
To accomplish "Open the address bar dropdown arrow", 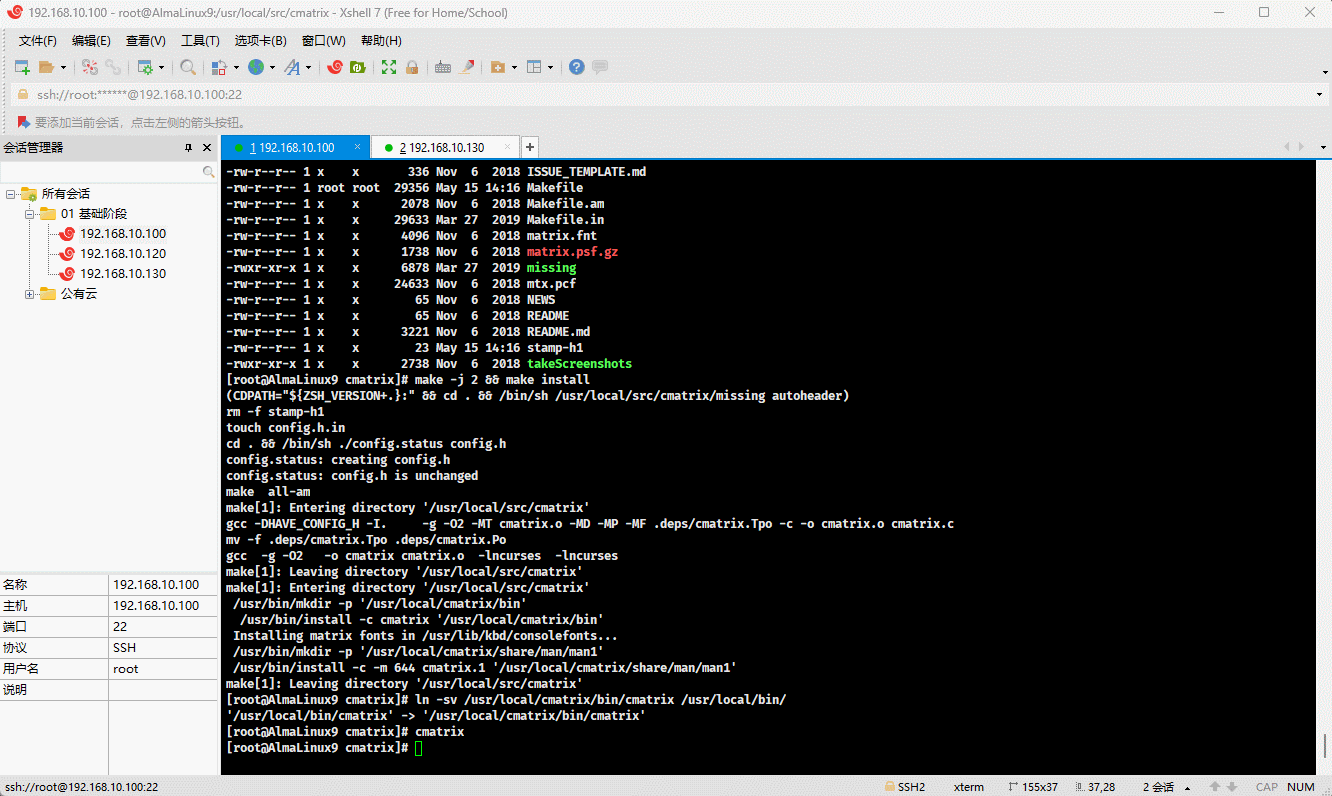I will pyautogui.click(x=1320, y=95).
